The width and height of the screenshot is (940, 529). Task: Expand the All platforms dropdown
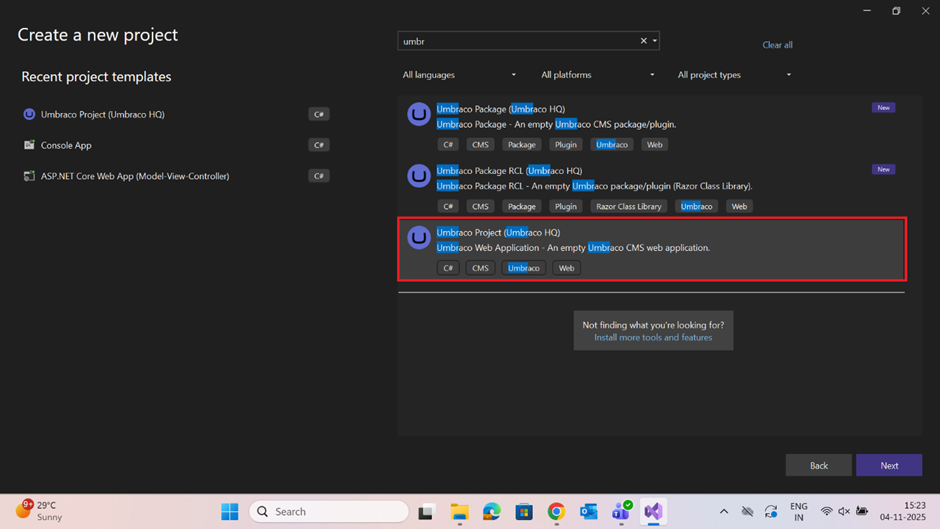point(597,75)
